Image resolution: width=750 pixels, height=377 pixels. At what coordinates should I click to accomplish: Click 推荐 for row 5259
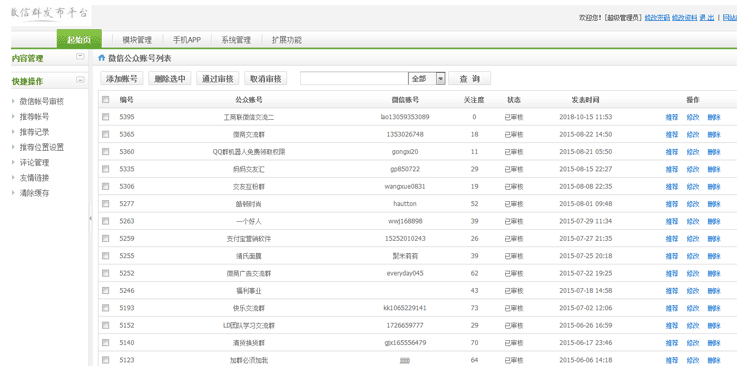[x=672, y=239]
